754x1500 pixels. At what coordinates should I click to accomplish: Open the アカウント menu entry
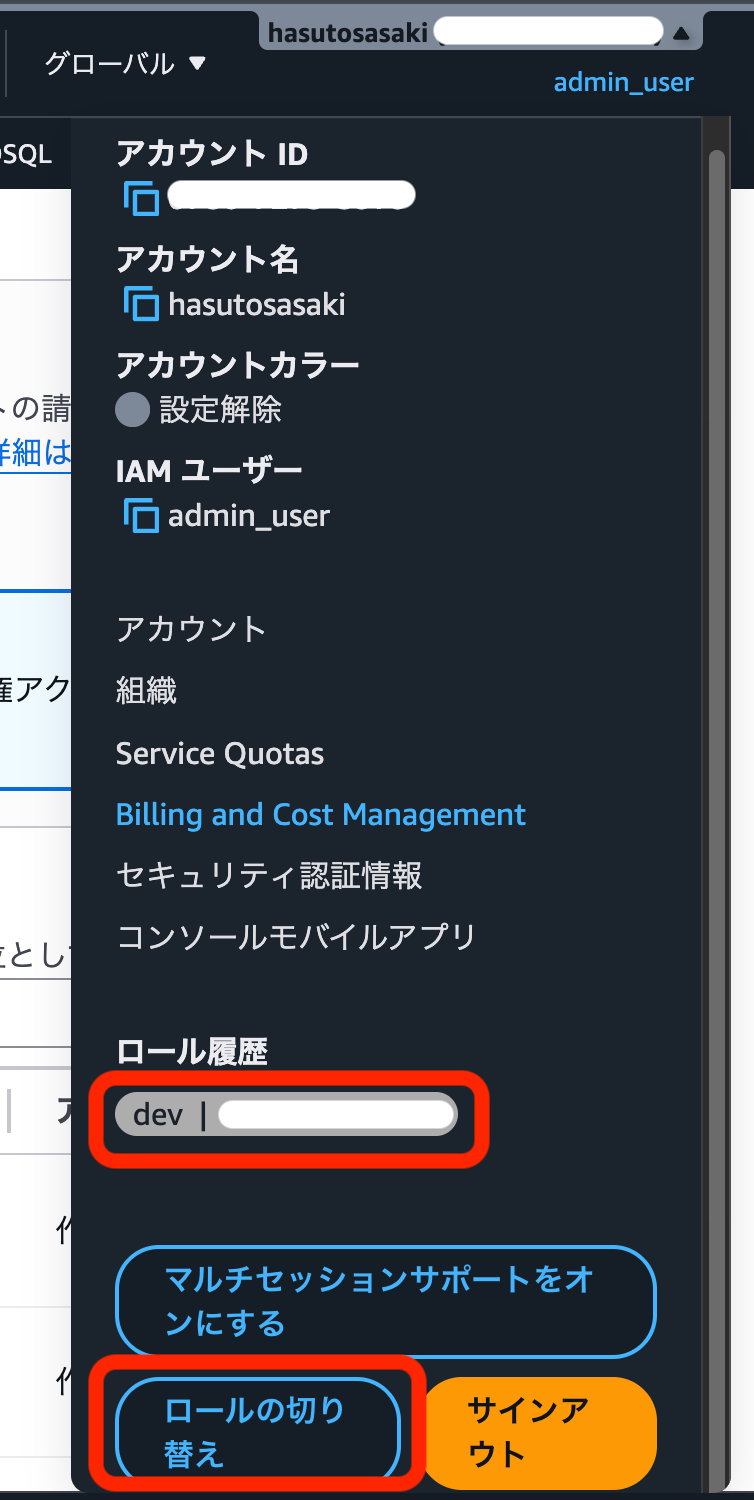point(191,629)
